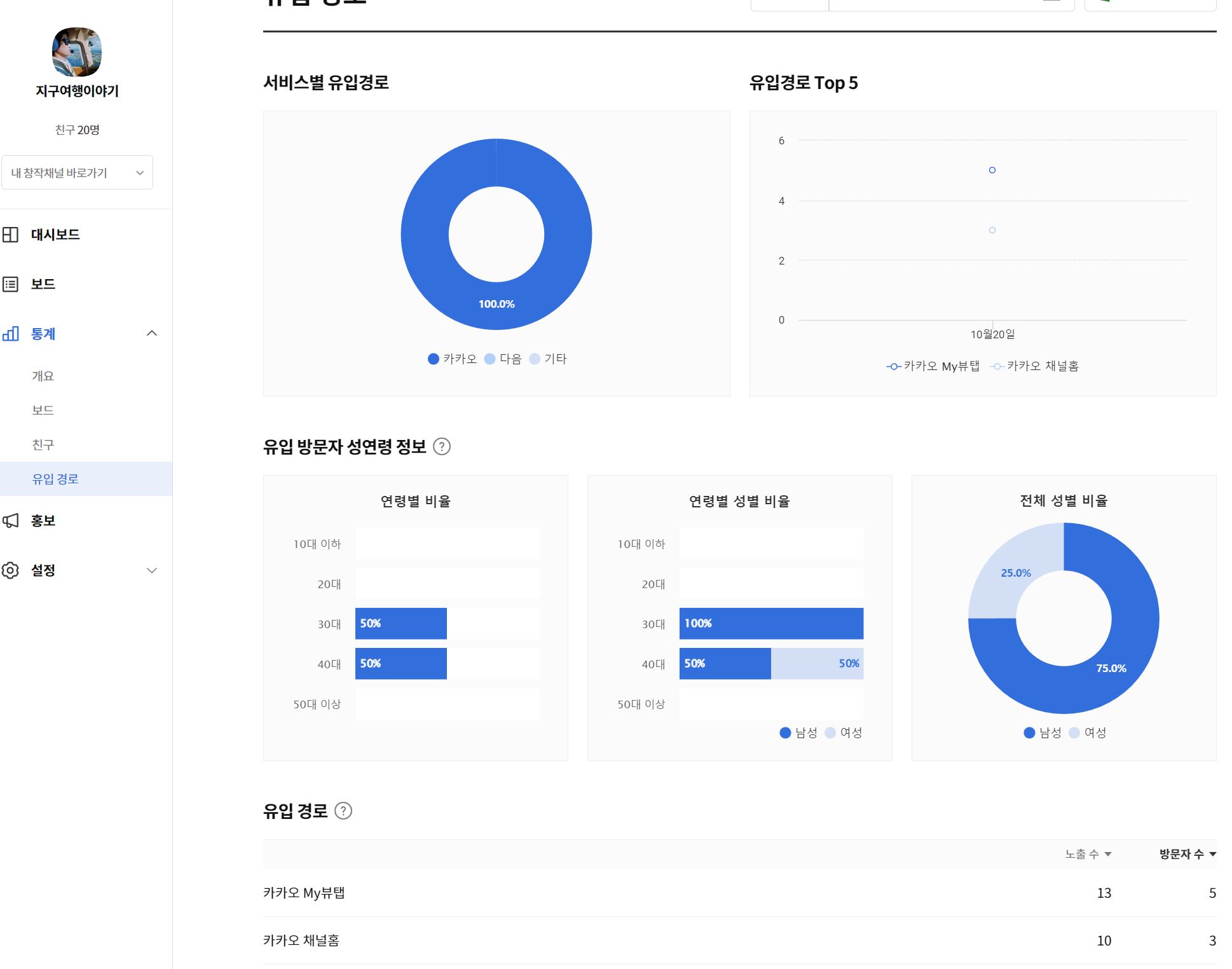Collapse the 통계 menu chevron
This screenshot has height=969, width=1232.
coord(152,334)
